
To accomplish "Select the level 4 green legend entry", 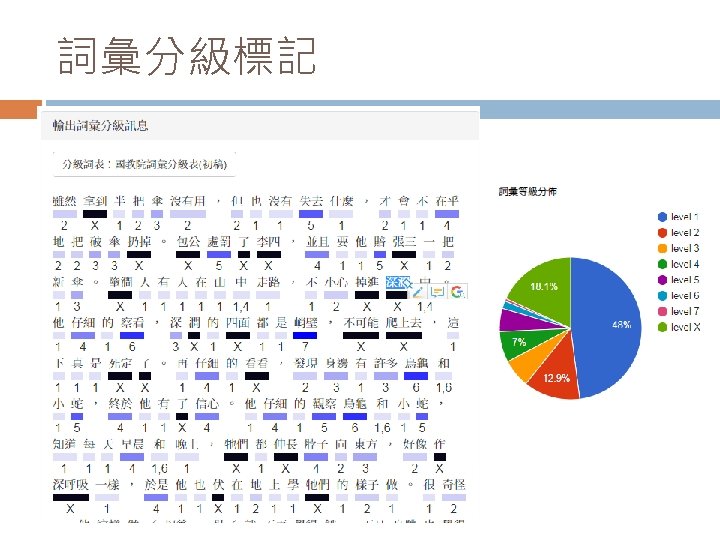I will (x=679, y=264).
